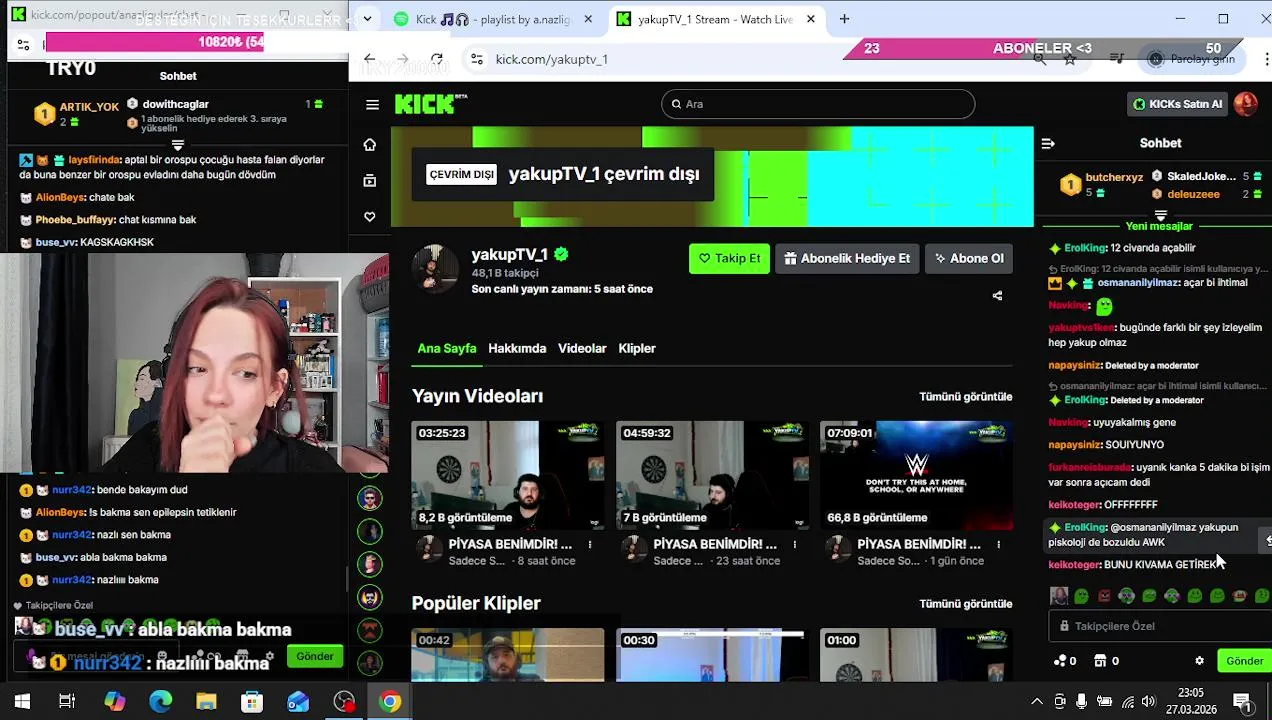This screenshot has height=720, width=1272.
Task: Open options menu for 23 saat önce video
Action: 795,545
